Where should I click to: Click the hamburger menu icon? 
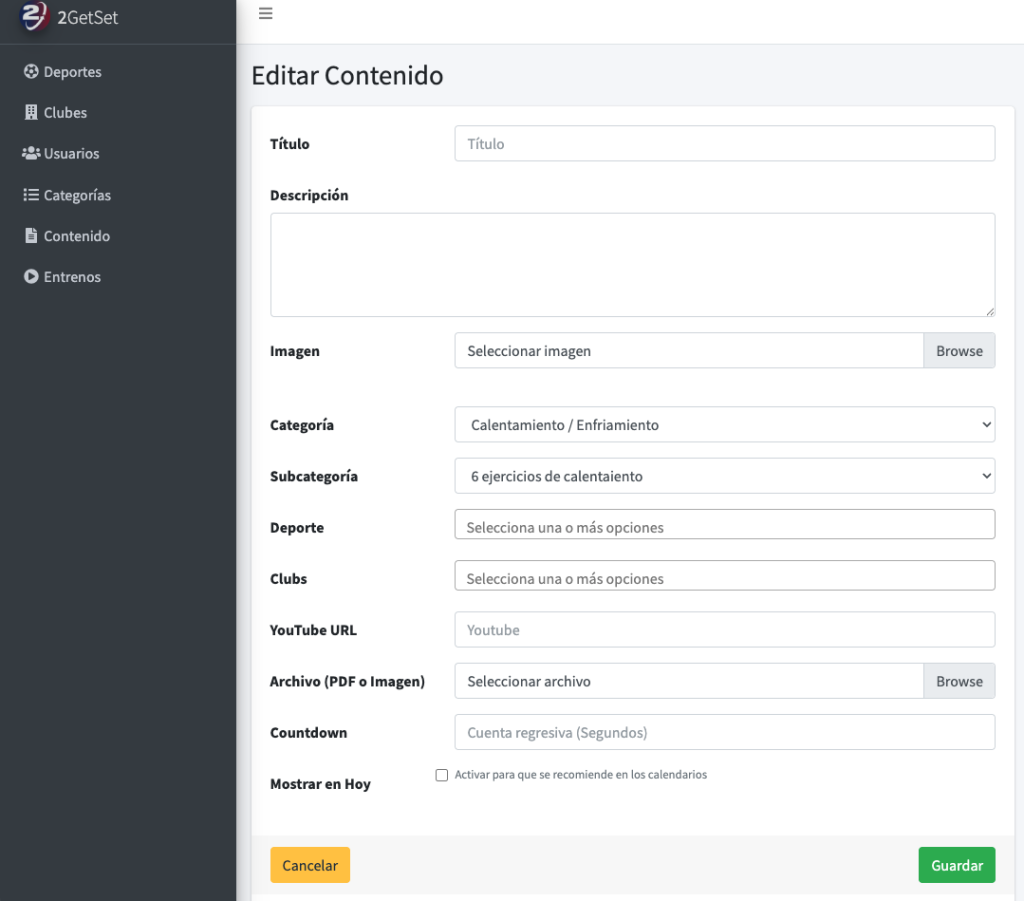(x=265, y=14)
